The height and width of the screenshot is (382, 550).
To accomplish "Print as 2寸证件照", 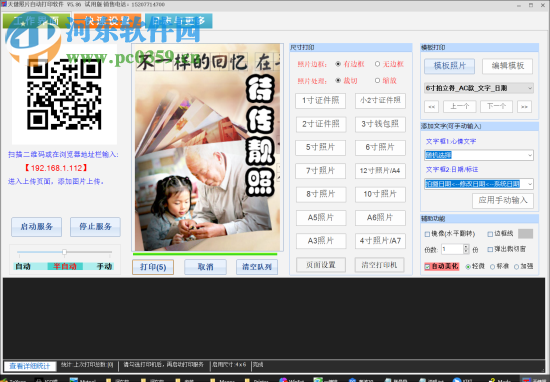I will pos(321,124).
